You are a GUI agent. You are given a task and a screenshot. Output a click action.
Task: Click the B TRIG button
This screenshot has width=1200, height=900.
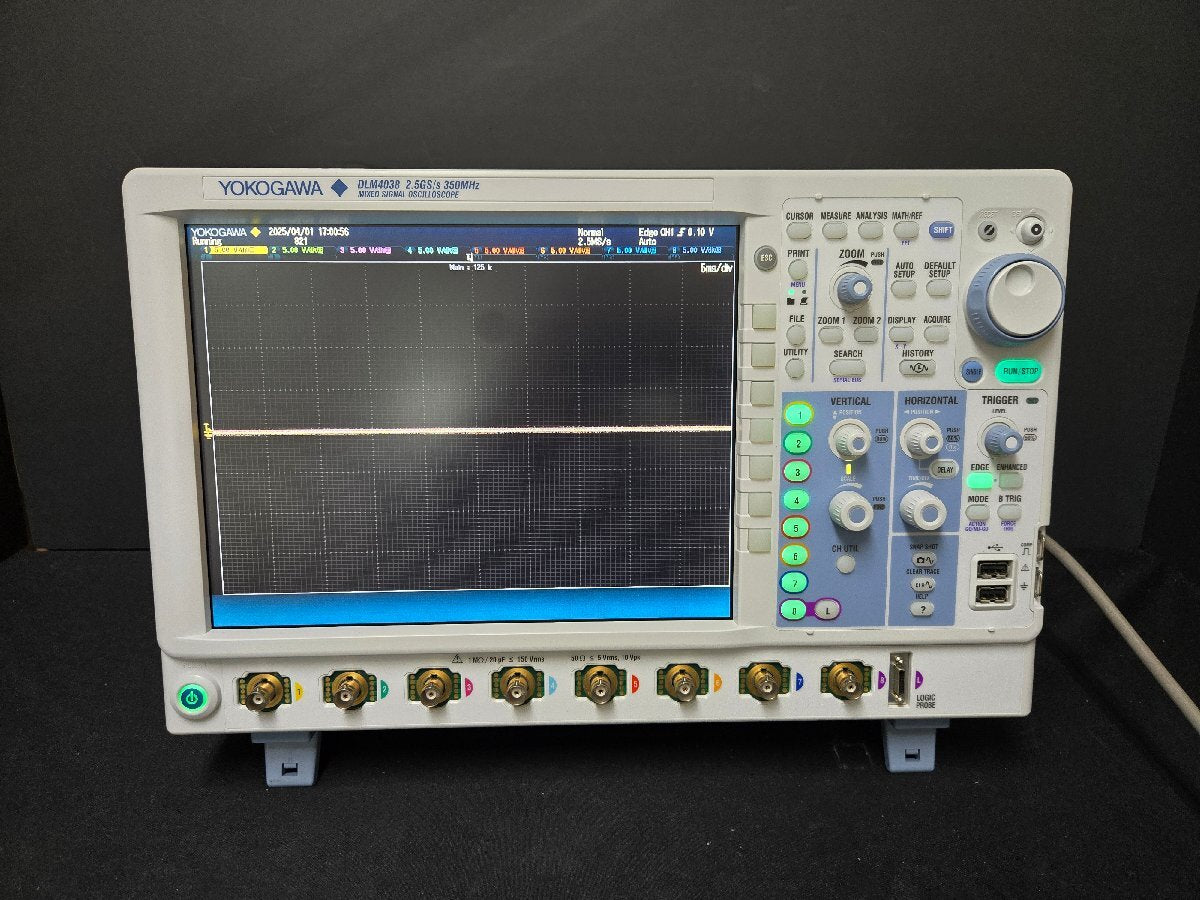[x=1010, y=512]
